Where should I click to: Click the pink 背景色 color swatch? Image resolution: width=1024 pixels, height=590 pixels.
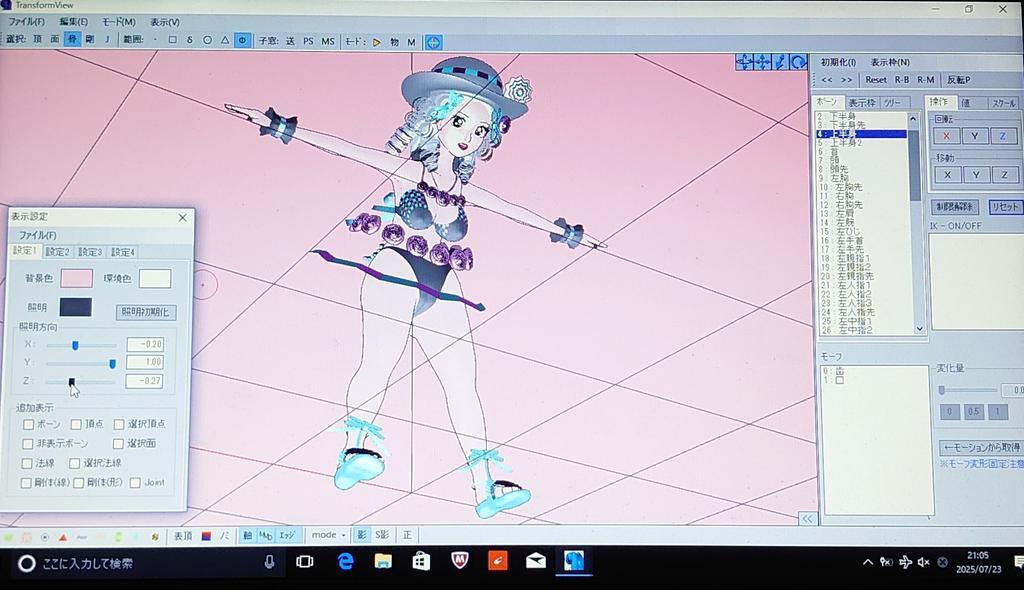(x=76, y=278)
